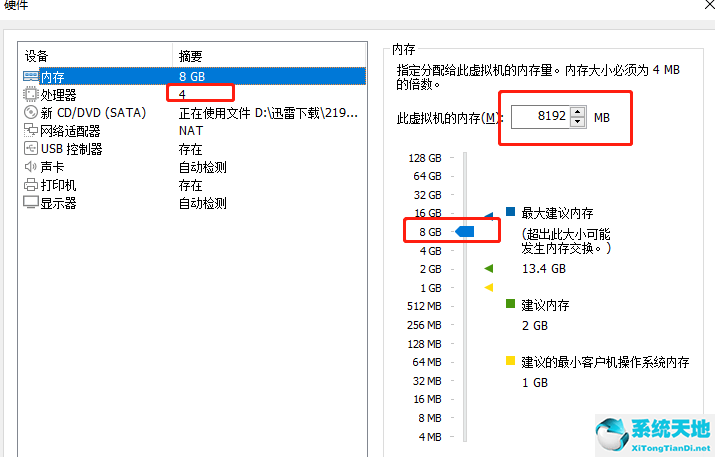
Task: Click the 1 GB slider scale label
Action: (x=431, y=288)
